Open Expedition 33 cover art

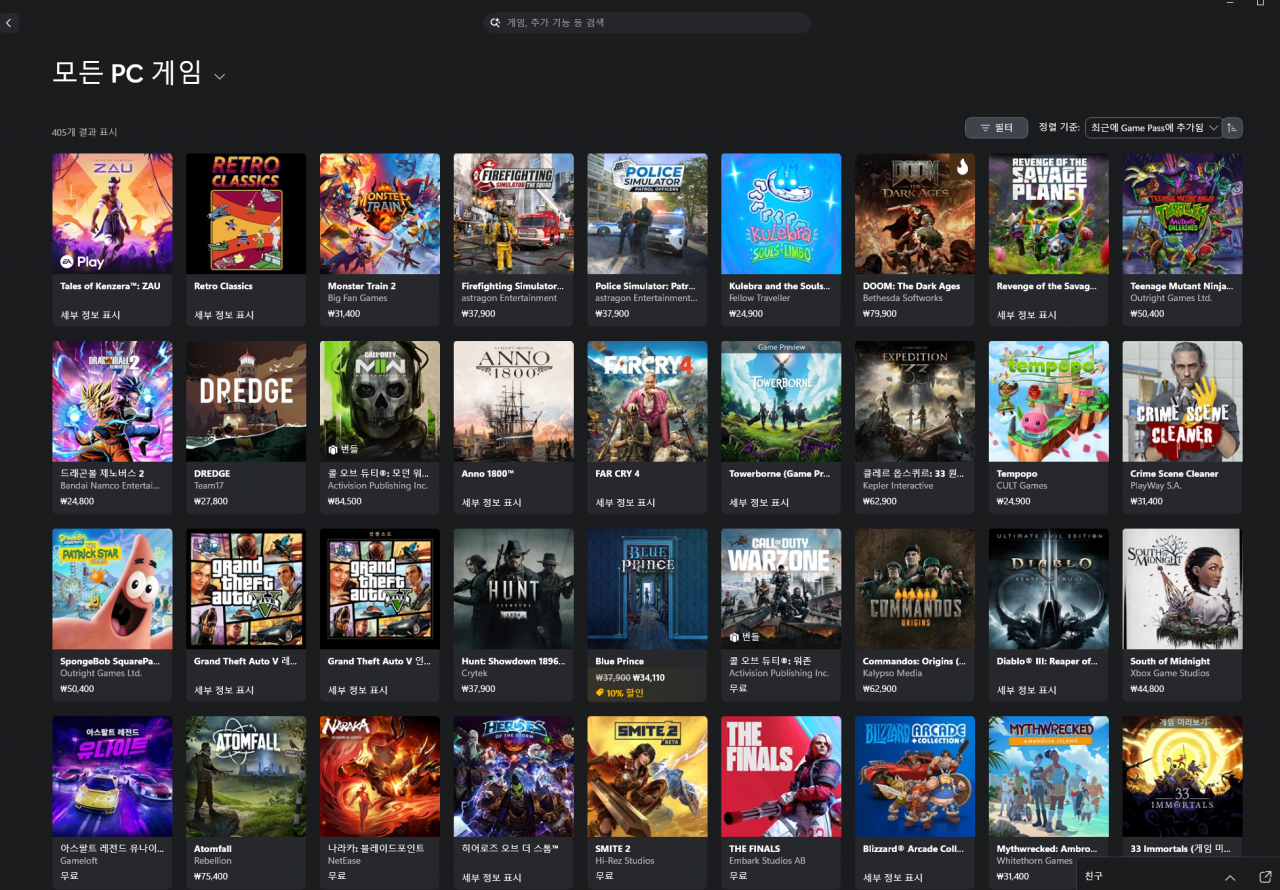(915, 401)
